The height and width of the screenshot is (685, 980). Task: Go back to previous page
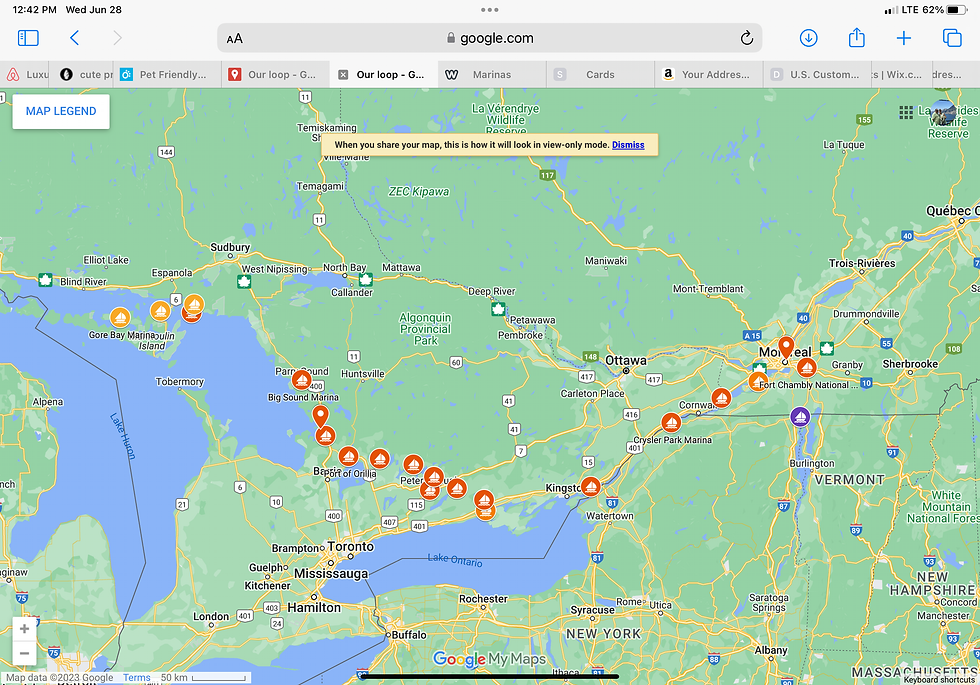coord(74,38)
